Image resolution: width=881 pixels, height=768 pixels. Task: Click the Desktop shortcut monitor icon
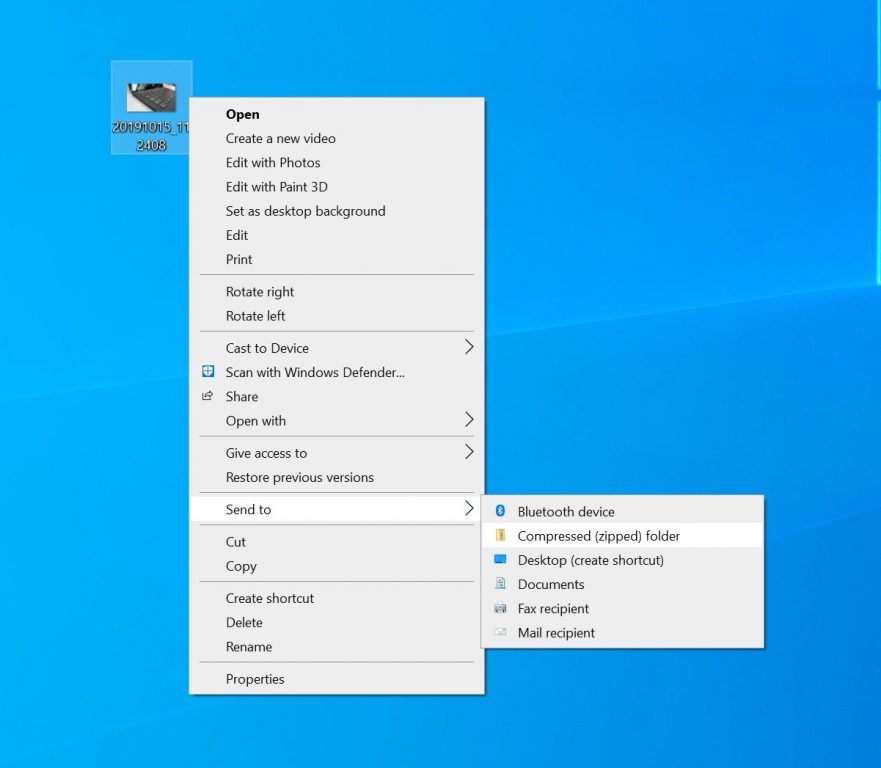pyautogui.click(x=501, y=560)
